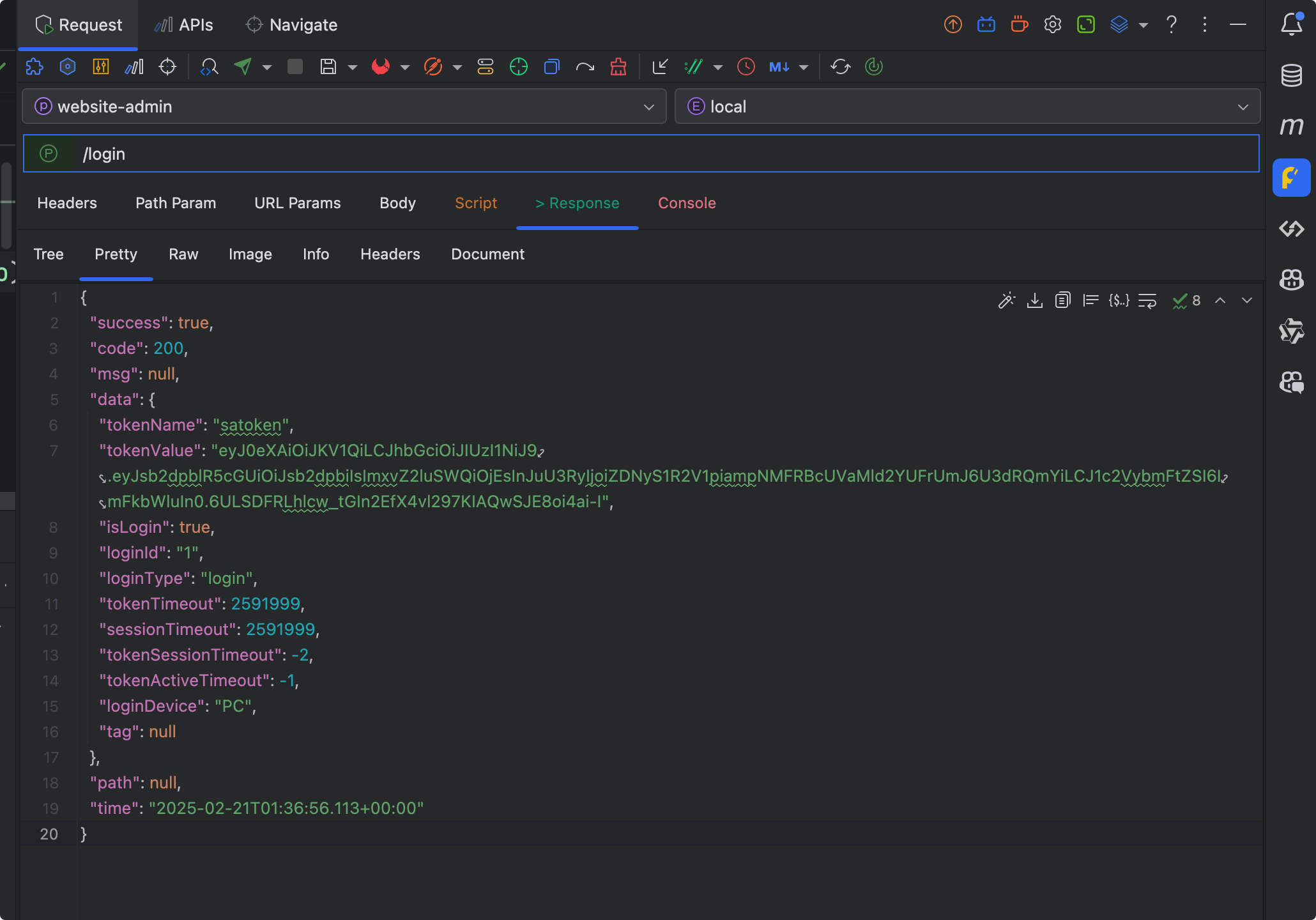Viewport: 1316px width, 920px height.
Task: Click the {$..} JSONPath extract icon
Action: (x=1119, y=300)
